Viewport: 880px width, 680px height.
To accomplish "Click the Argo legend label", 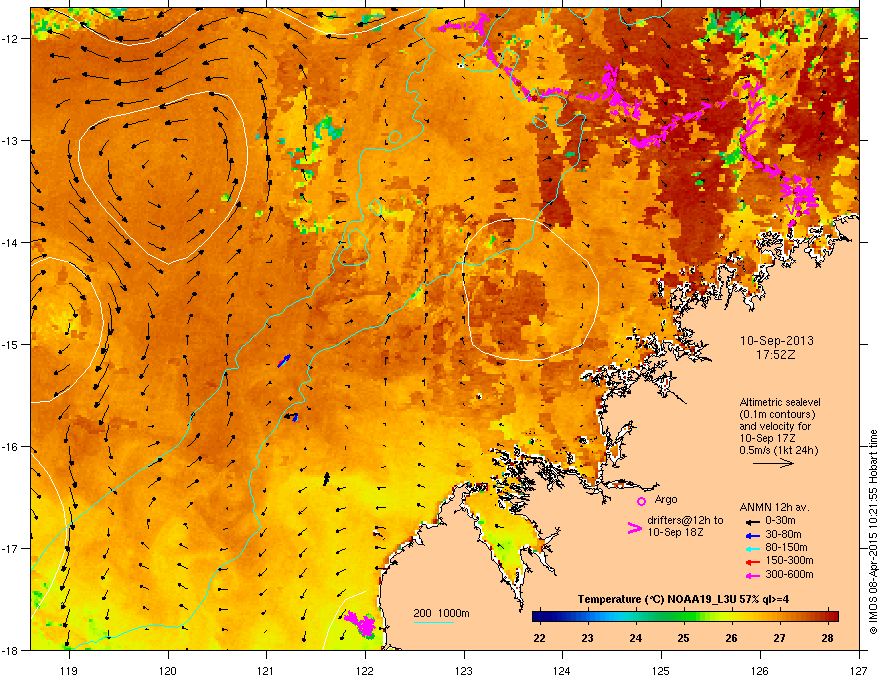I will (666, 499).
